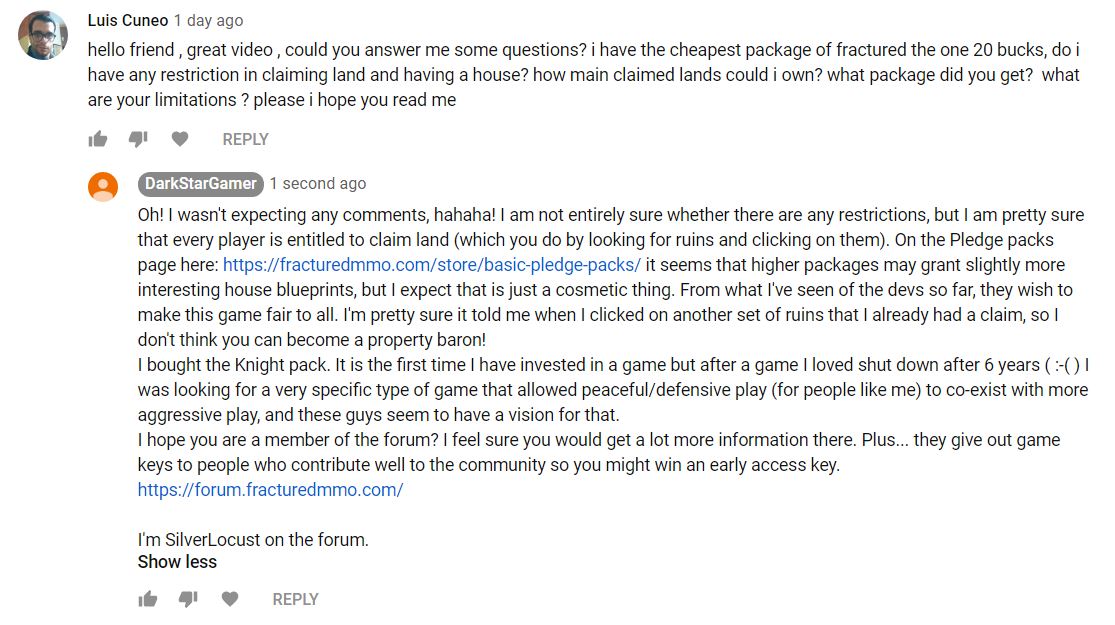Heart Luis Cuneo's comment
The height and width of the screenshot is (625, 1115).
tap(179, 139)
